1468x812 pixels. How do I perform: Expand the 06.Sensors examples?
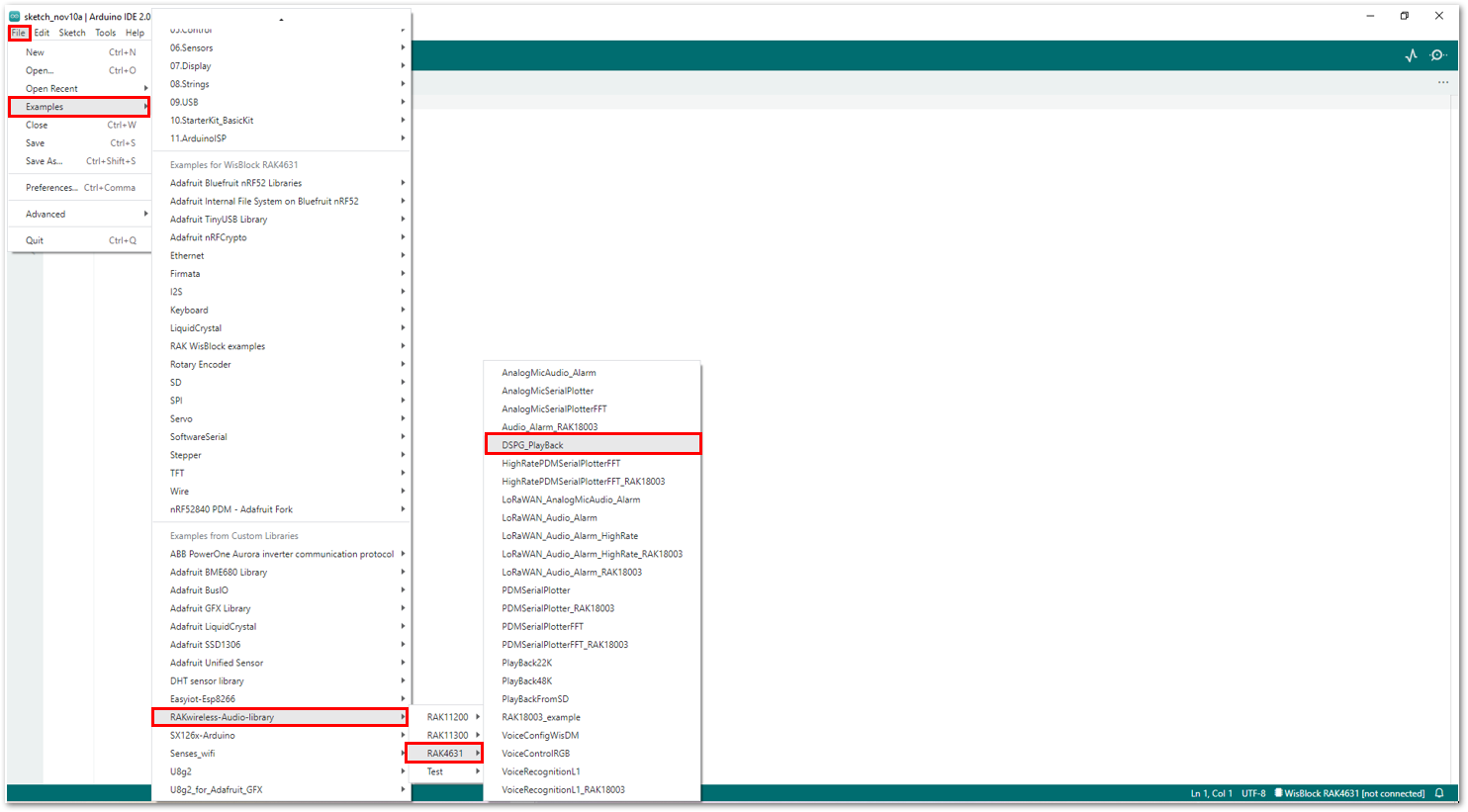[282, 47]
